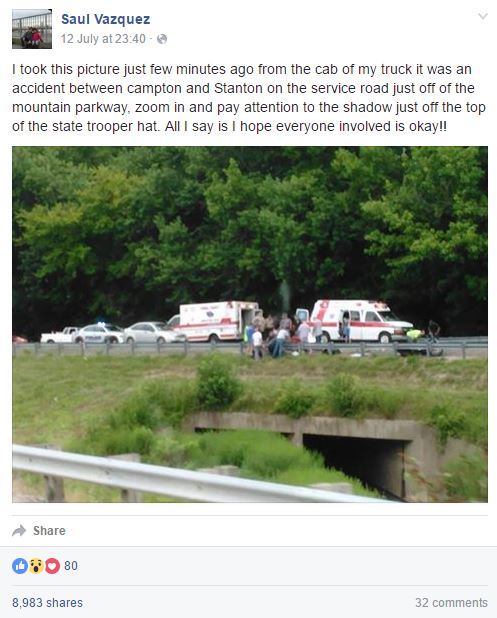The image size is (497, 618).
Task: Expand the post options chevron menu
Action: (x=483, y=16)
